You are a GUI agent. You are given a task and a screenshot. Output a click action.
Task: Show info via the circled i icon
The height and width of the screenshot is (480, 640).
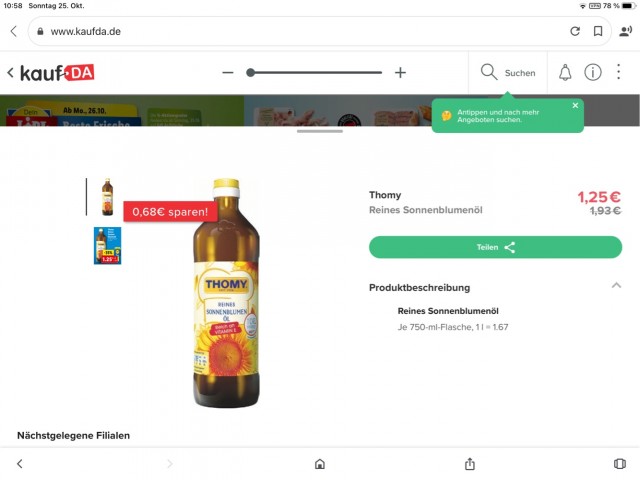[593, 73]
